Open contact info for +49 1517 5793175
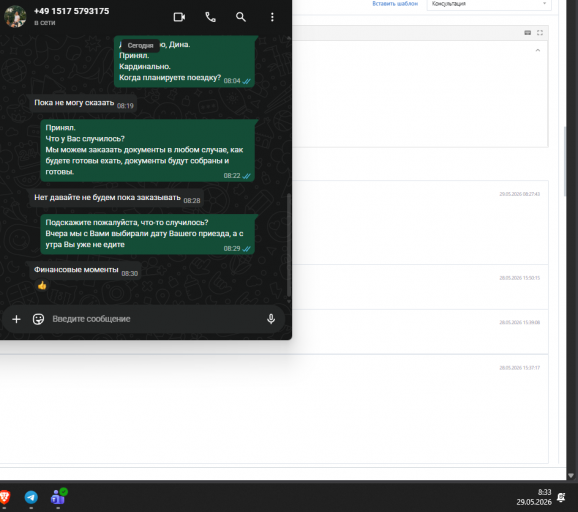The image size is (578, 512). point(72,11)
